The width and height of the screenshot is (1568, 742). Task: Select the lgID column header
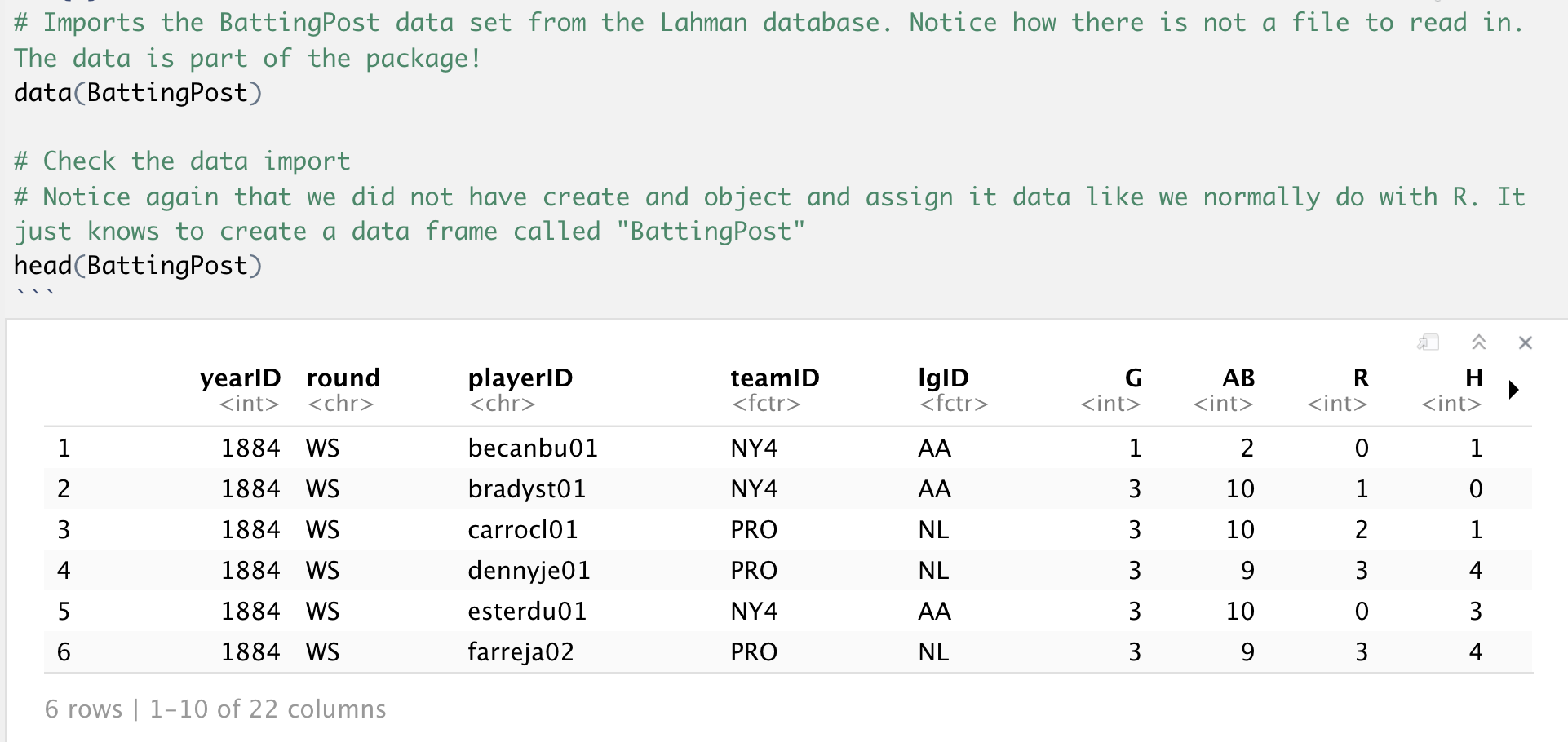pos(943,378)
